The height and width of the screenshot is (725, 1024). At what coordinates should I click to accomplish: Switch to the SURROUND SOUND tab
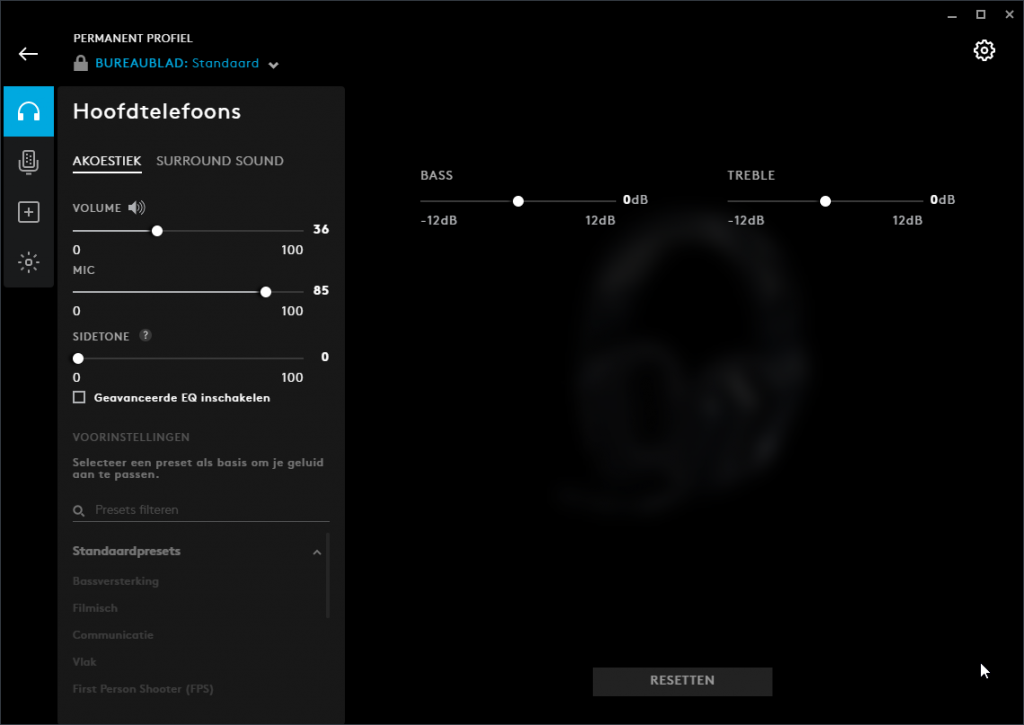[219, 161]
